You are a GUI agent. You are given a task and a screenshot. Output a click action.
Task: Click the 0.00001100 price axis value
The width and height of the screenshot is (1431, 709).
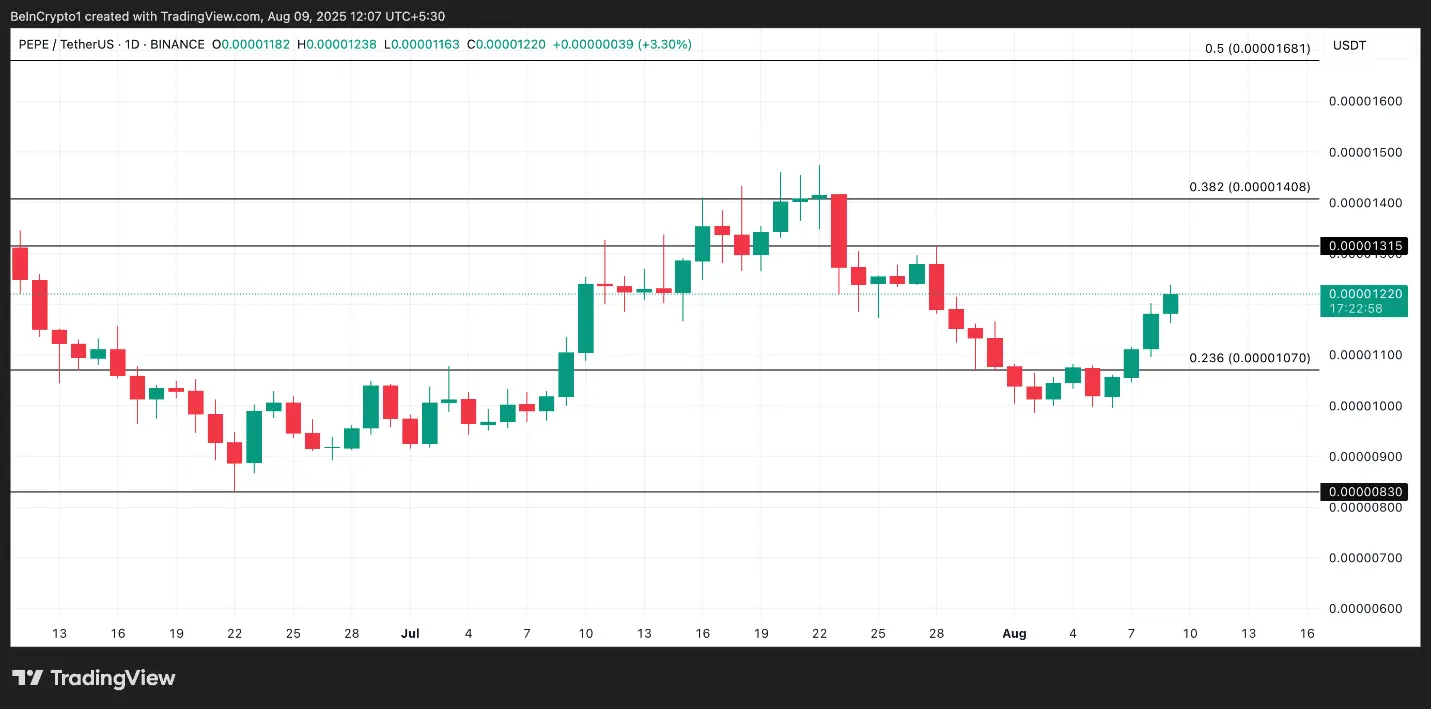tap(1365, 355)
